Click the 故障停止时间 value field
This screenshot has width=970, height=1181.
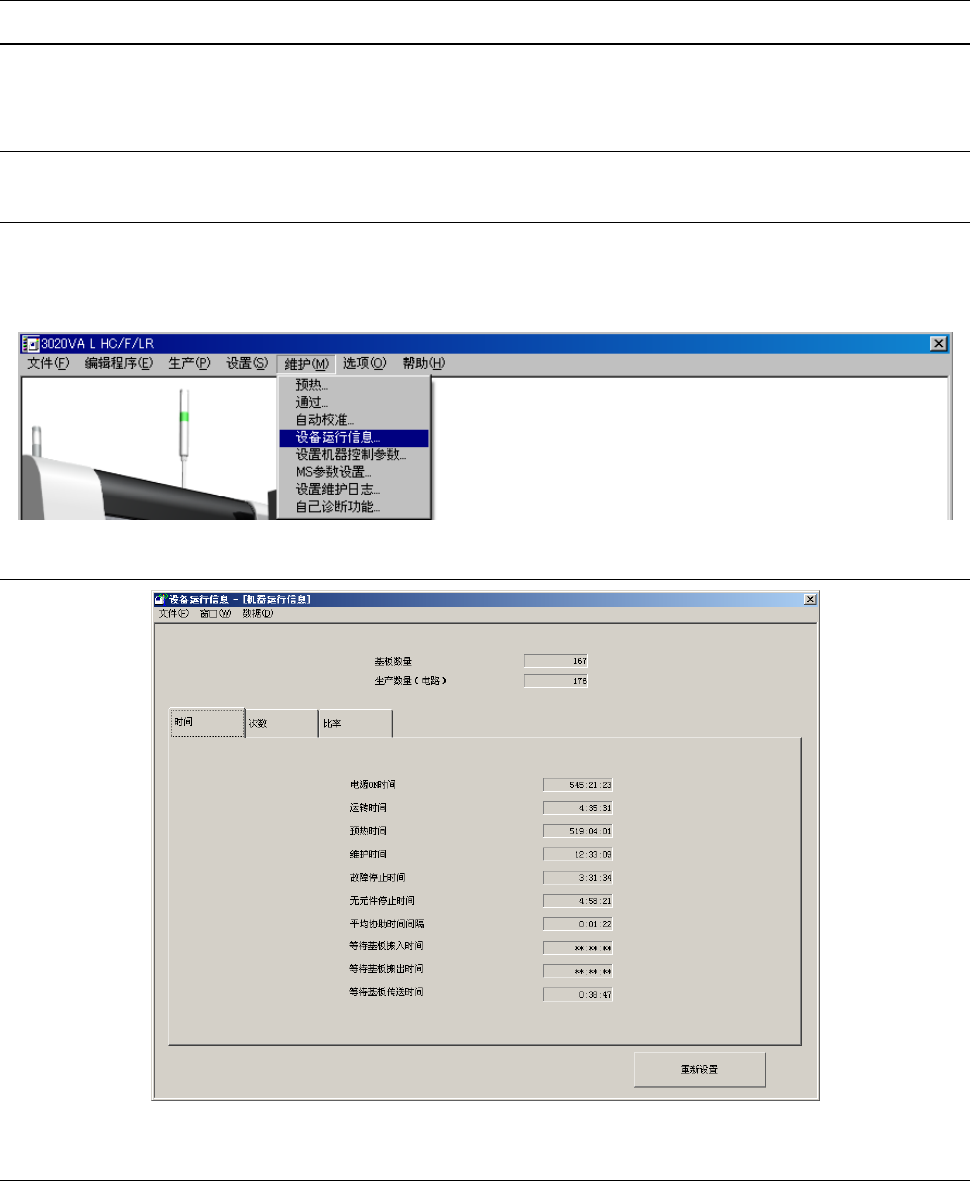click(578, 878)
